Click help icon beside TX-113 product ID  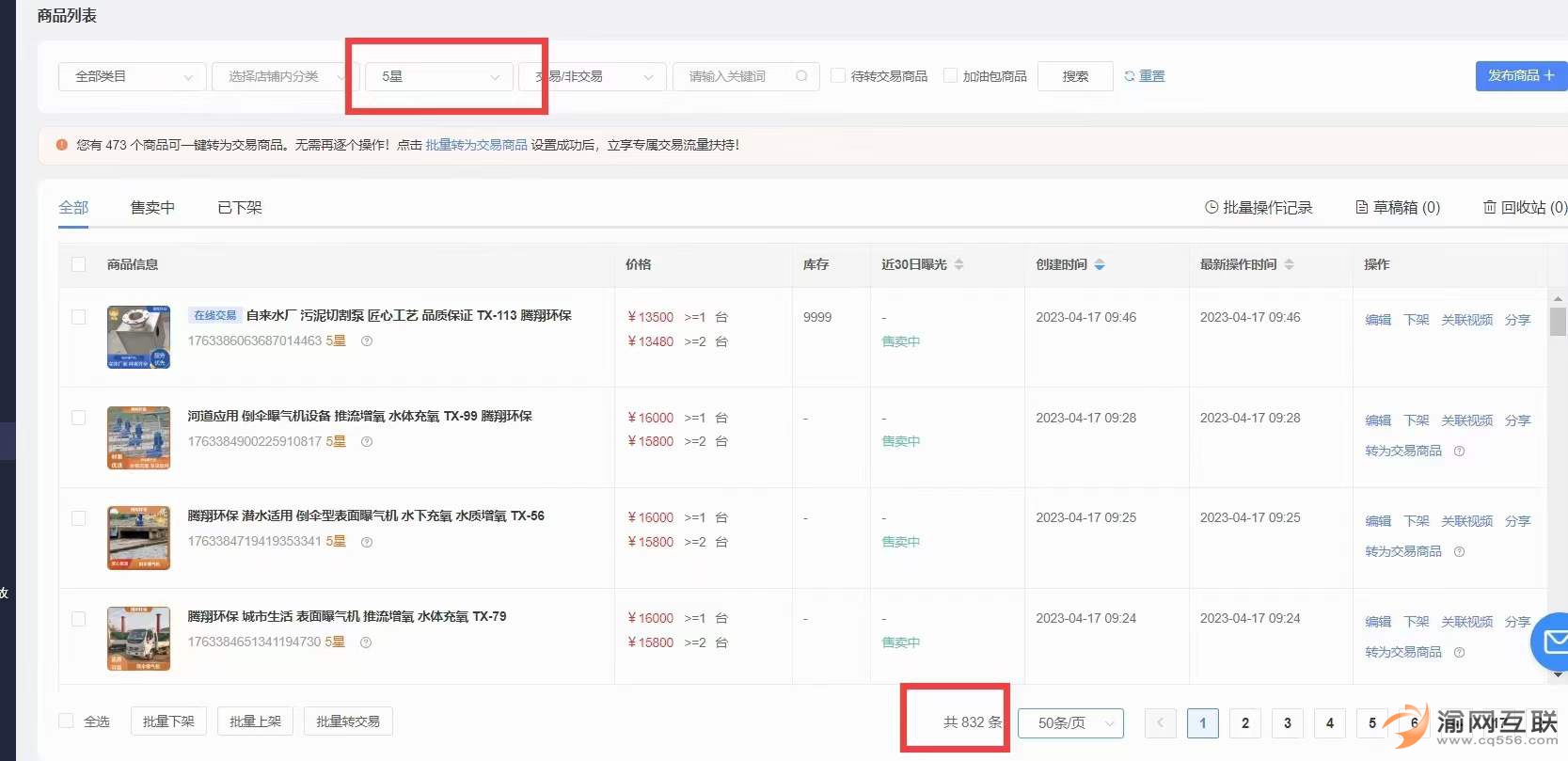tap(367, 341)
